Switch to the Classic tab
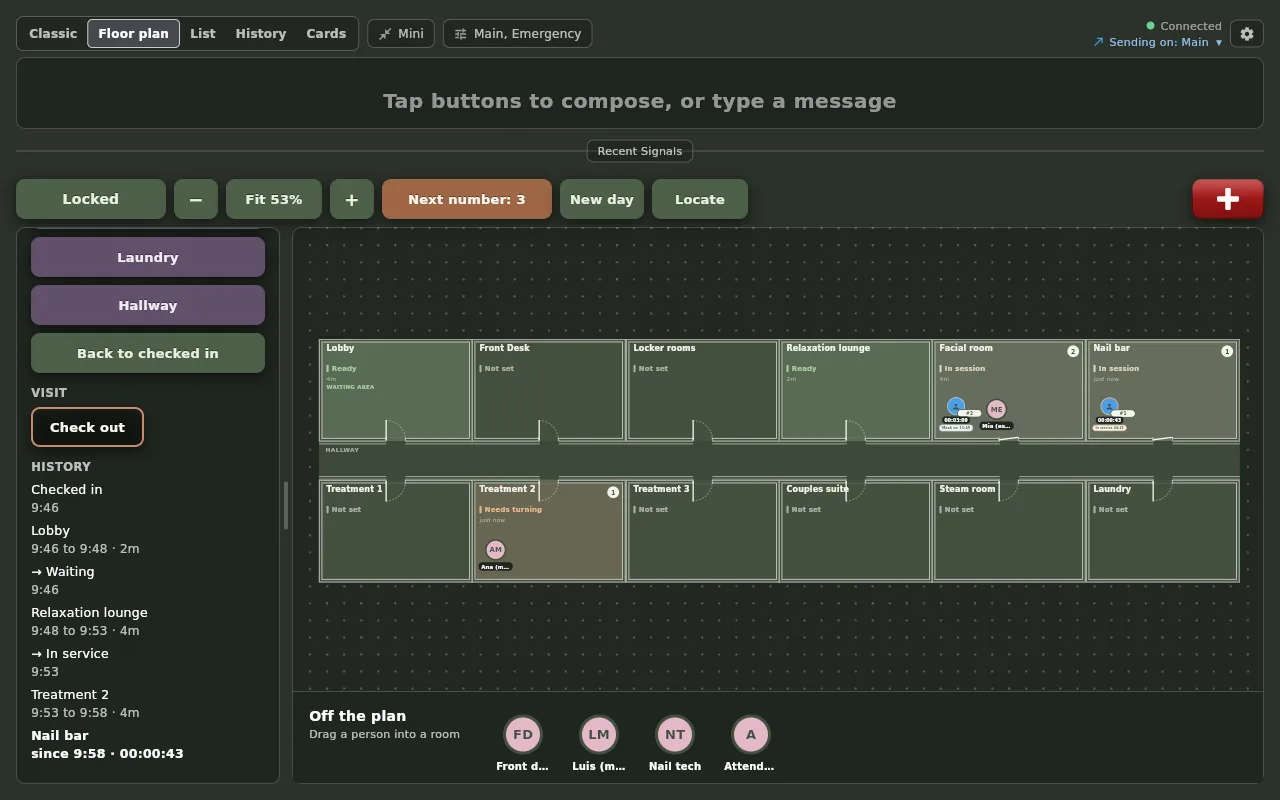Image resolution: width=1280 pixels, height=800 pixels. pyautogui.click(x=53, y=34)
